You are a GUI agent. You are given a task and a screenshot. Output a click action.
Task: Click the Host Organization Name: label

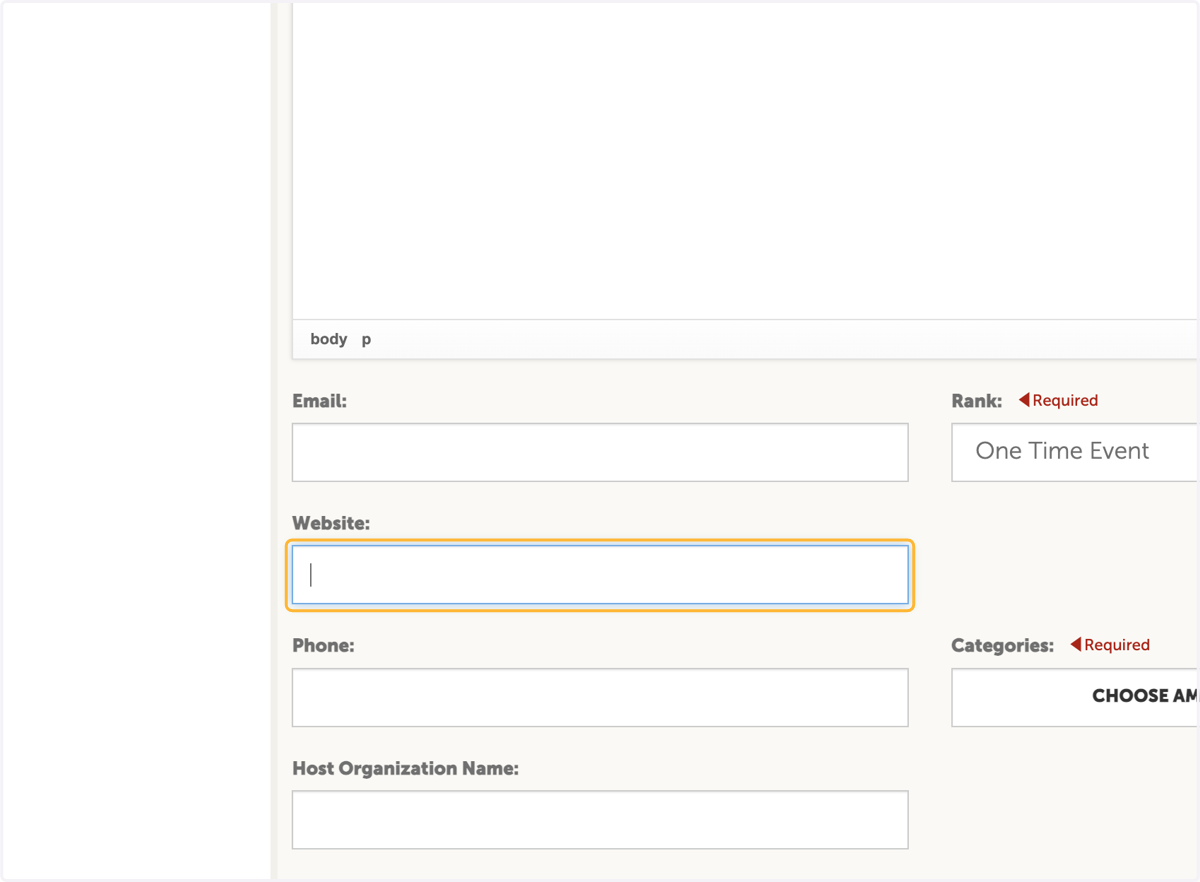(x=405, y=769)
